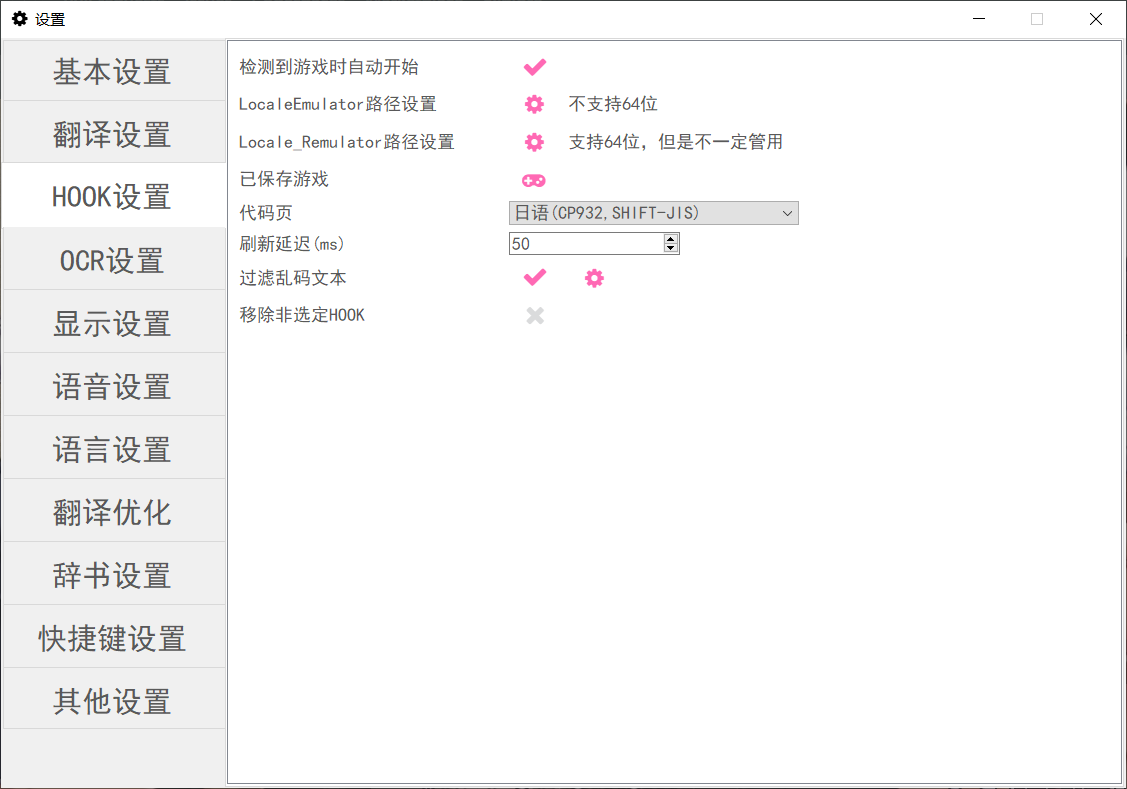
Task: Switch to the 基本设置 tab
Action: pos(113,70)
